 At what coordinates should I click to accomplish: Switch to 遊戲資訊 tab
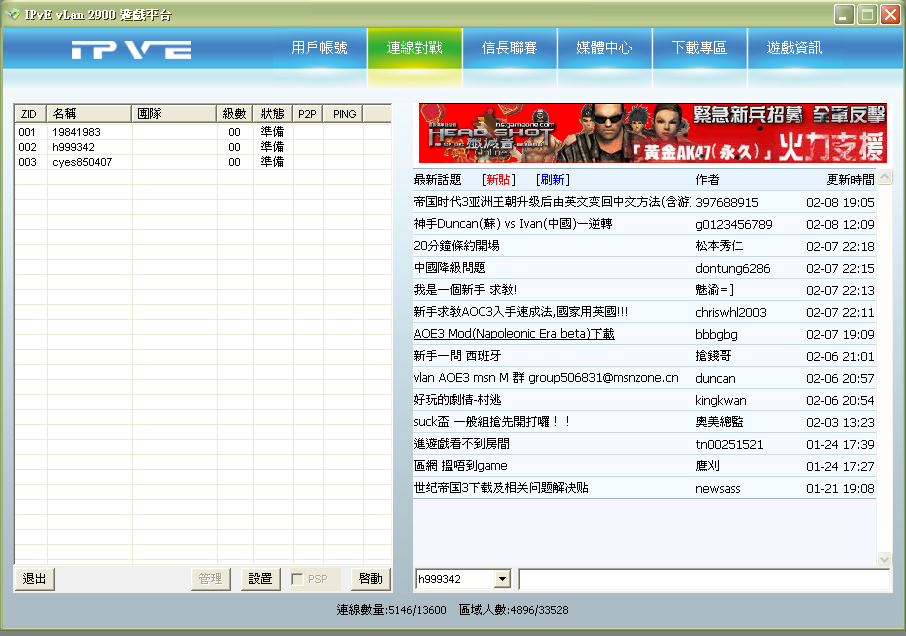794,48
